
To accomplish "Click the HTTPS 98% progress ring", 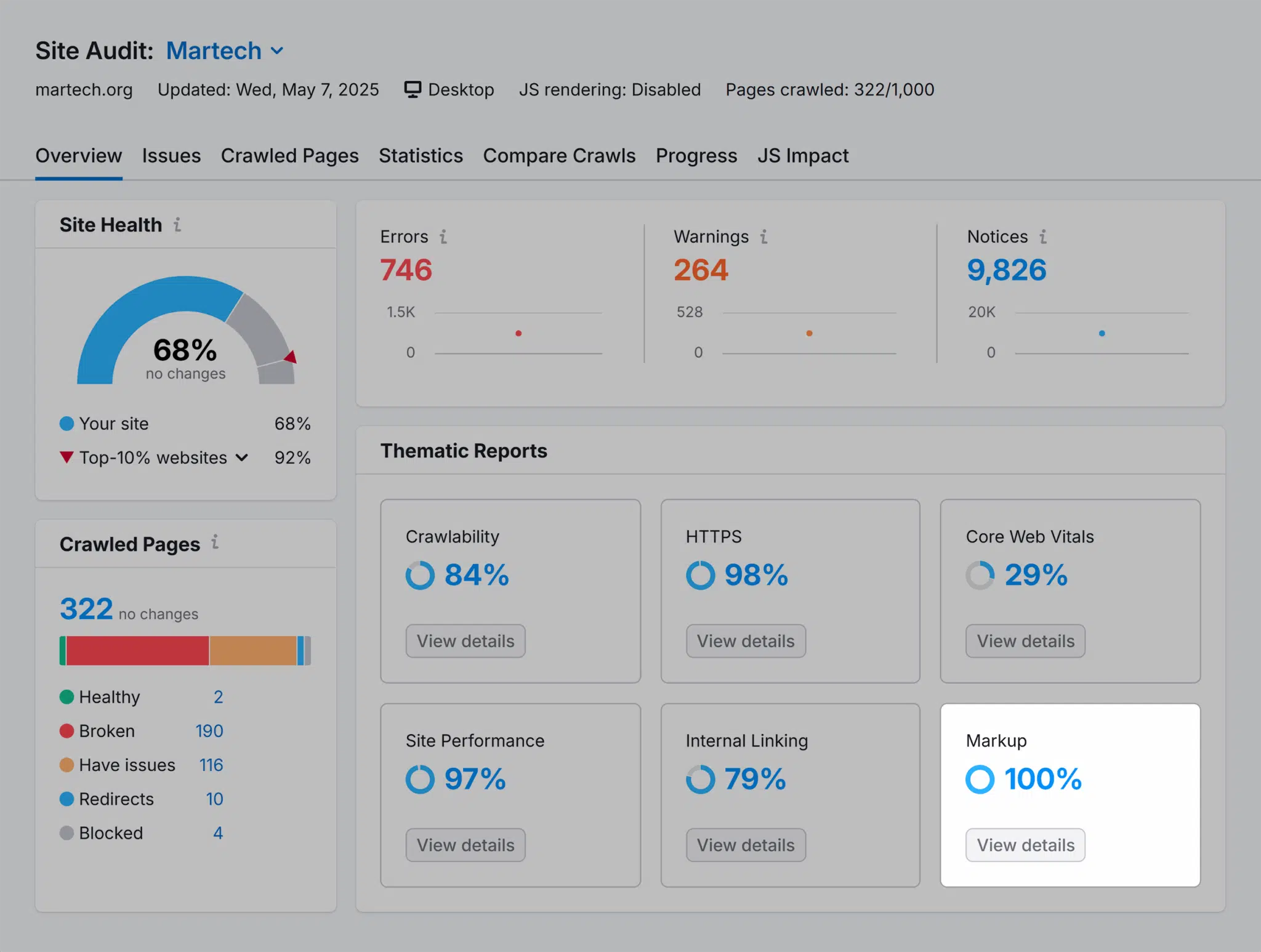I will (x=701, y=575).
